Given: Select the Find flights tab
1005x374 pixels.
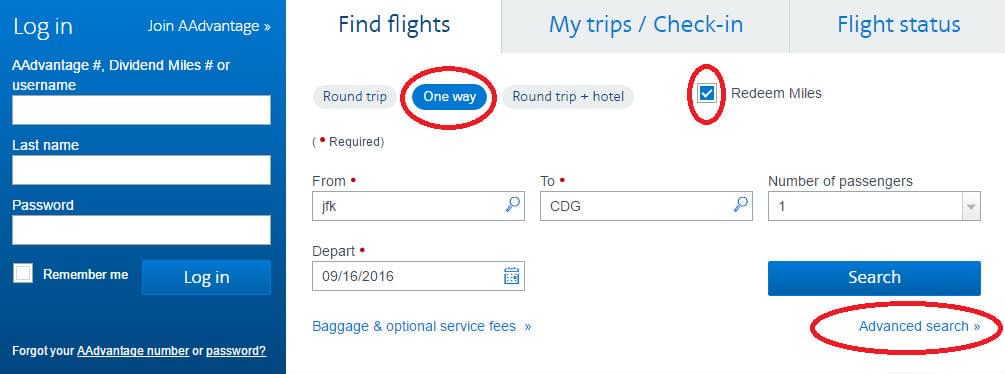Looking at the screenshot, I should [394, 26].
